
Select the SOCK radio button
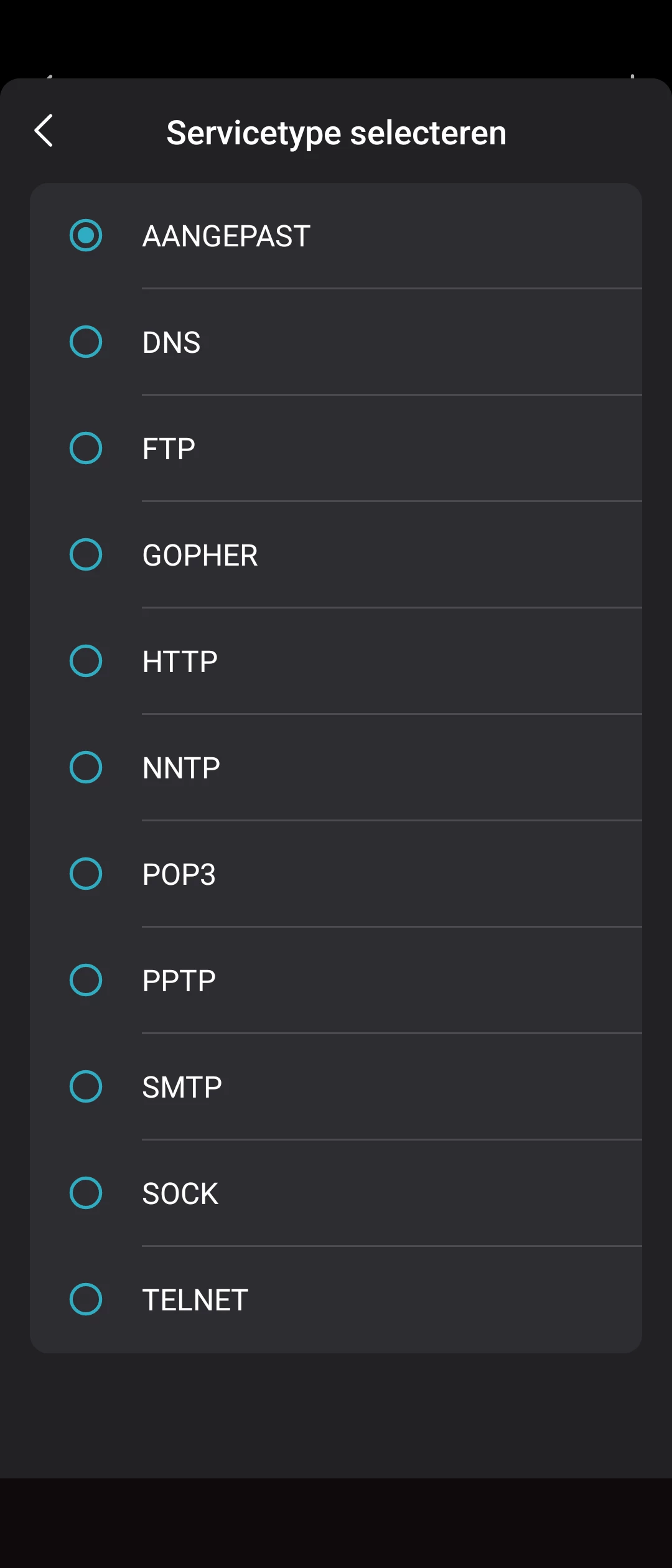86,1193
